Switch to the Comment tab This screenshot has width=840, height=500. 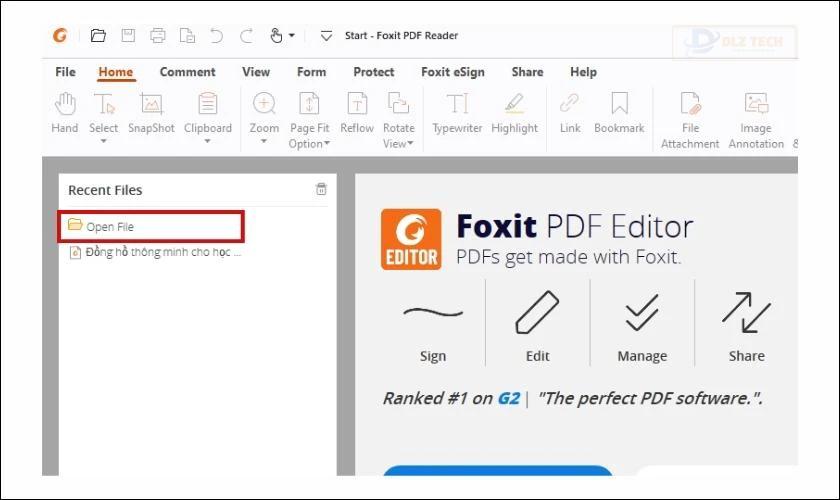click(x=188, y=72)
